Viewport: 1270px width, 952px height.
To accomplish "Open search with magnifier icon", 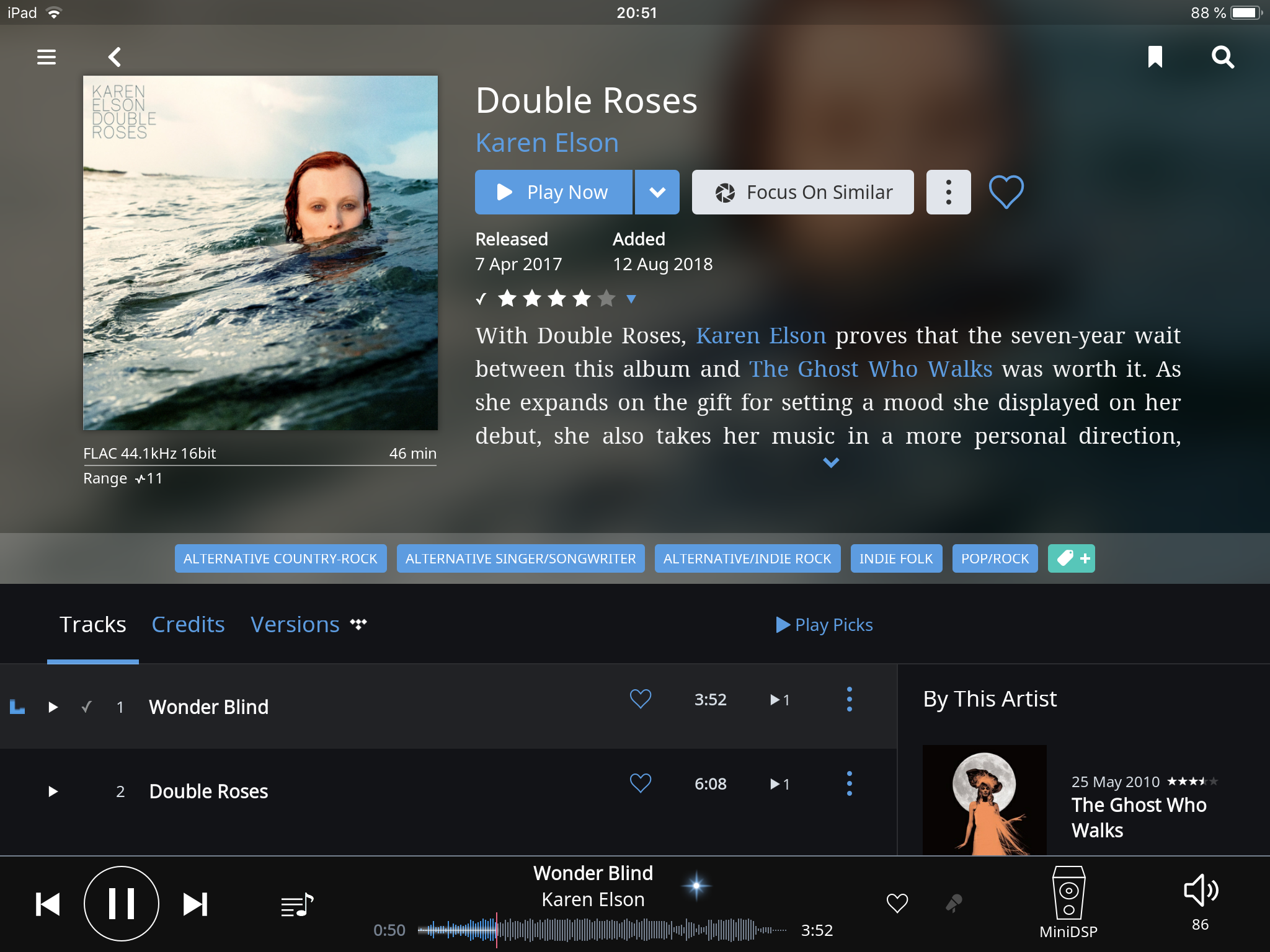I will point(1222,57).
